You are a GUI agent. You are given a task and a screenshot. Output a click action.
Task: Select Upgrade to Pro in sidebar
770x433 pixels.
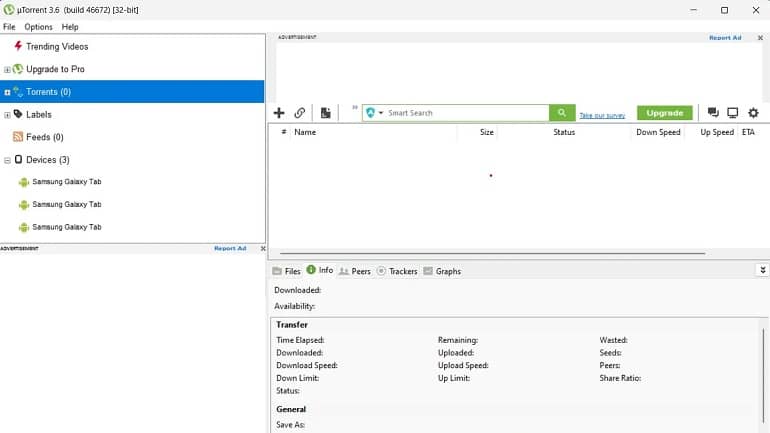tap(55, 69)
